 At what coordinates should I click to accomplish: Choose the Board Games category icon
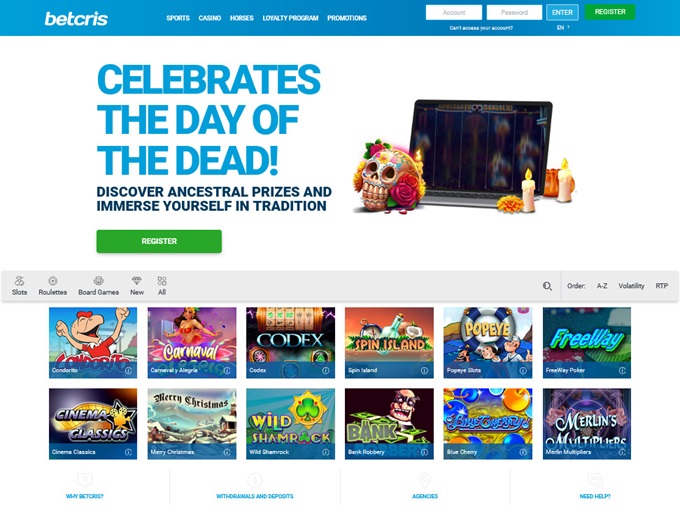tap(98, 281)
